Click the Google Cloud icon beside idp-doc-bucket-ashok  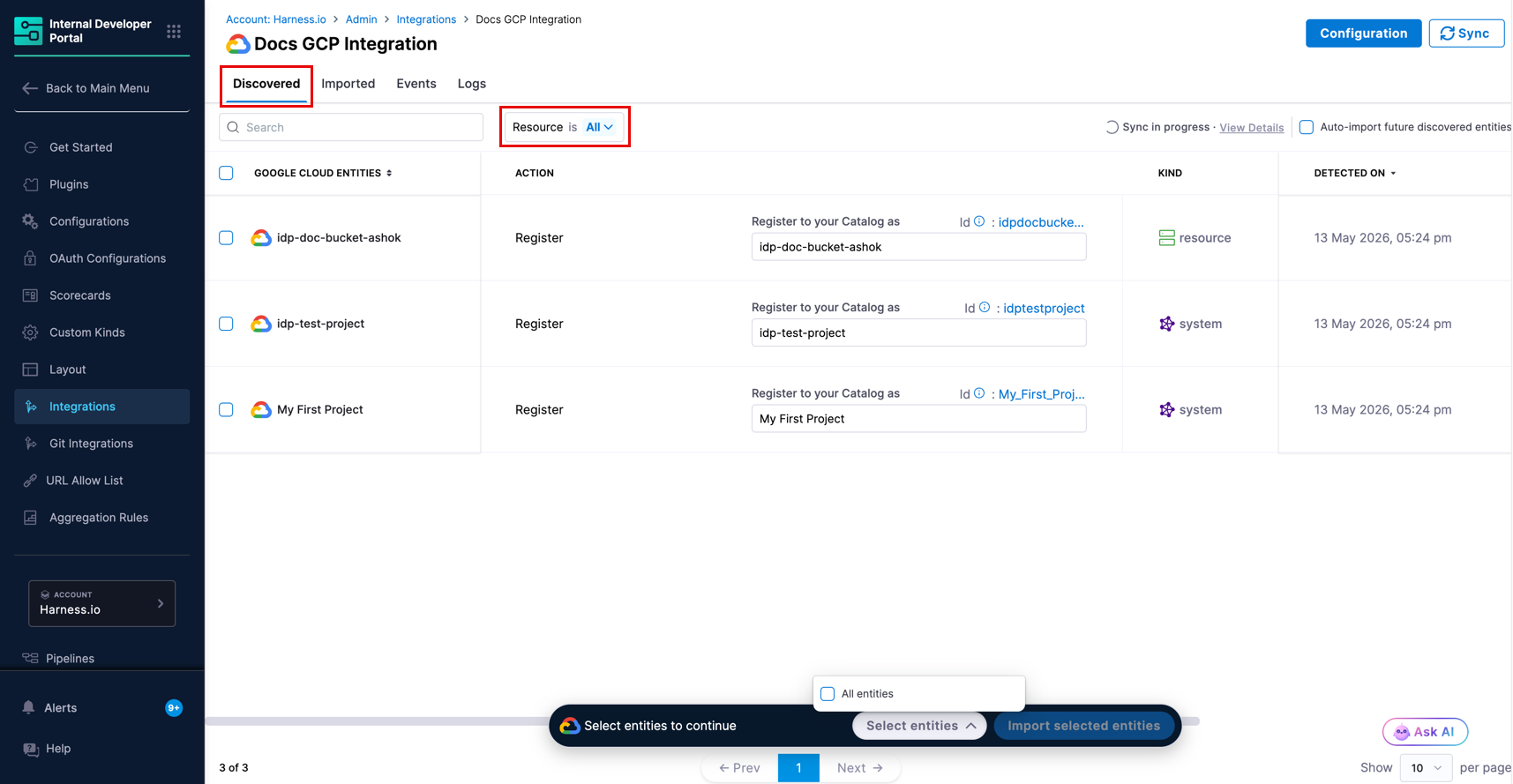coord(261,238)
